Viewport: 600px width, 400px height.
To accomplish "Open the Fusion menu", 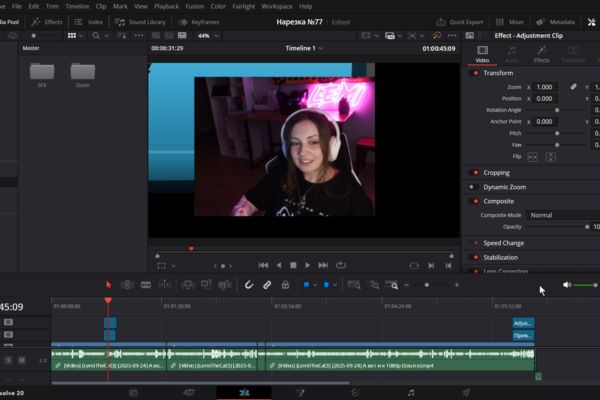I will tap(195, 6).
